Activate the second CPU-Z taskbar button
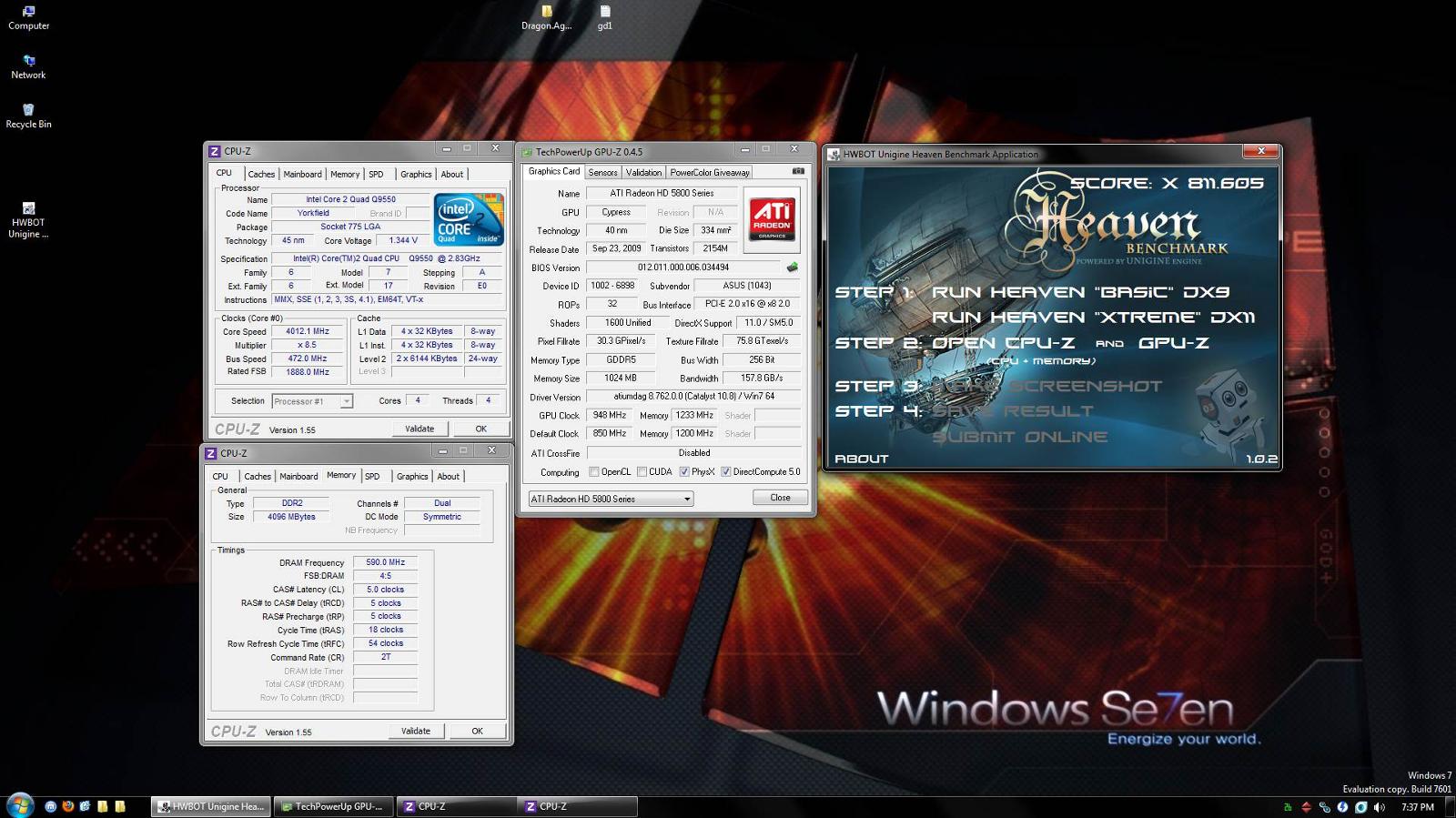 pos(576,806)
